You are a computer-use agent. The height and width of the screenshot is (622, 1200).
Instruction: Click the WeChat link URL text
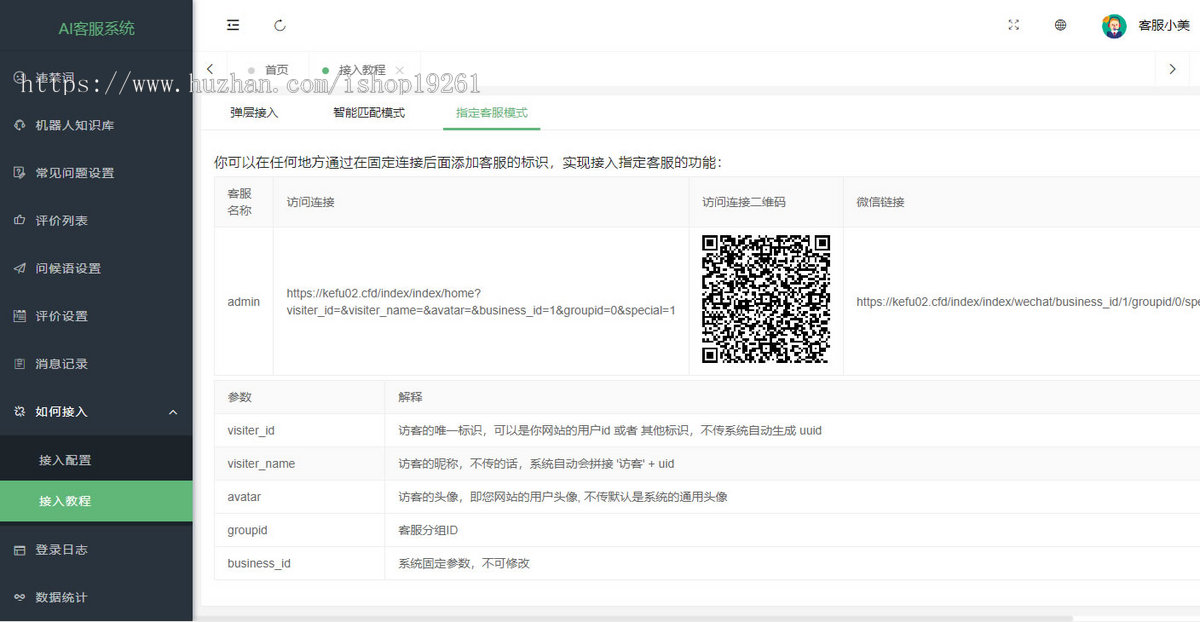[1028, 301]
